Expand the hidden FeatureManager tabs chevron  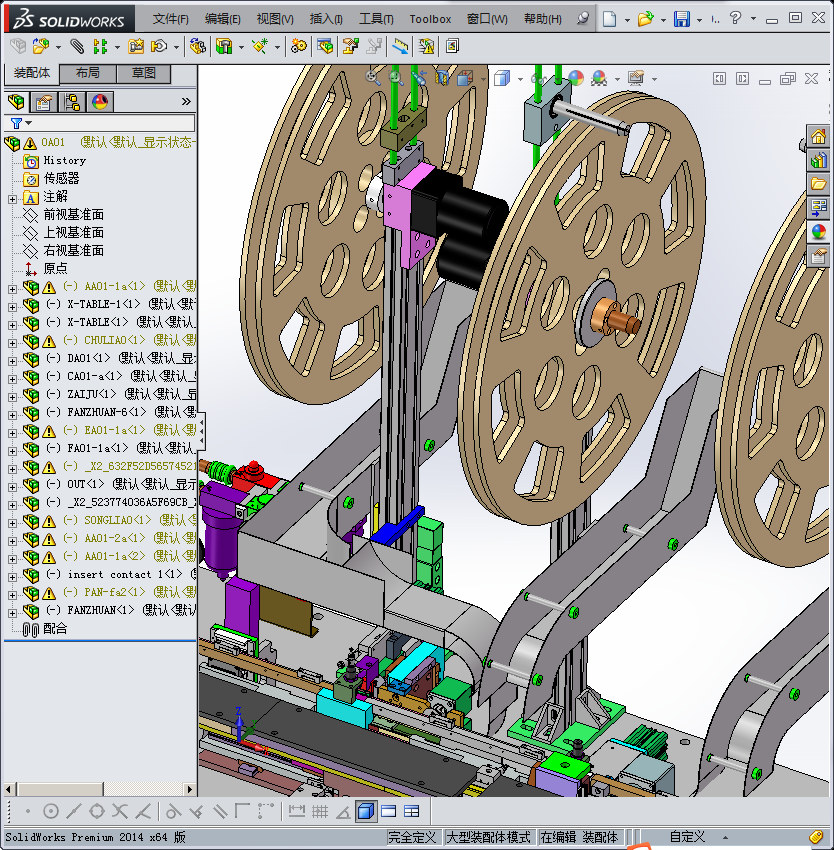(186, 102)
